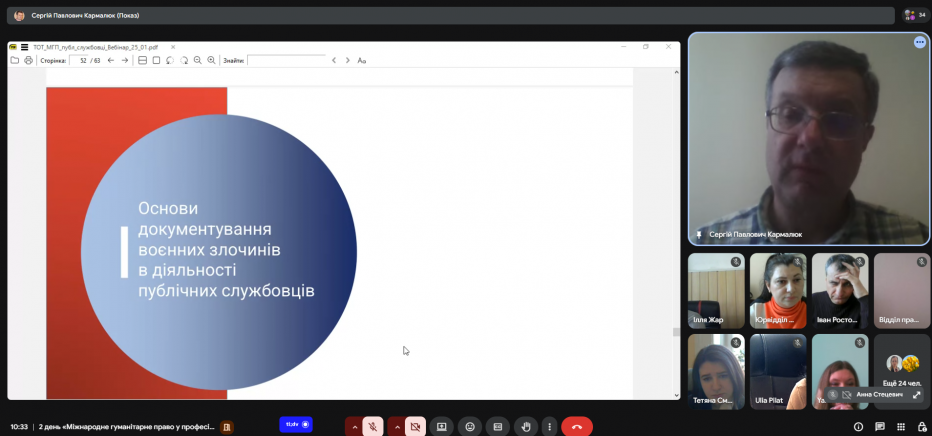
Task: Click the PDF viewer hamburger menu
Action: click(x=24, y=47)
